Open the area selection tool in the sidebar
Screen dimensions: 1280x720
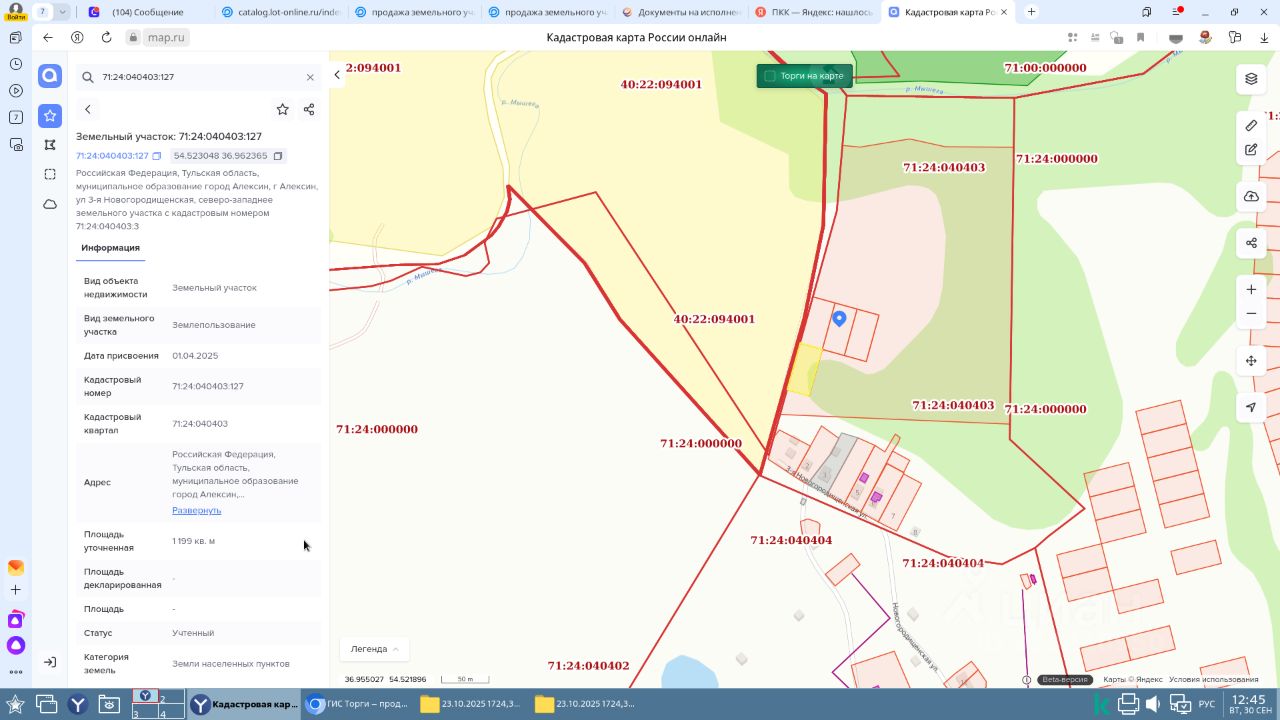pyautogui.click(x=50, y=174)
